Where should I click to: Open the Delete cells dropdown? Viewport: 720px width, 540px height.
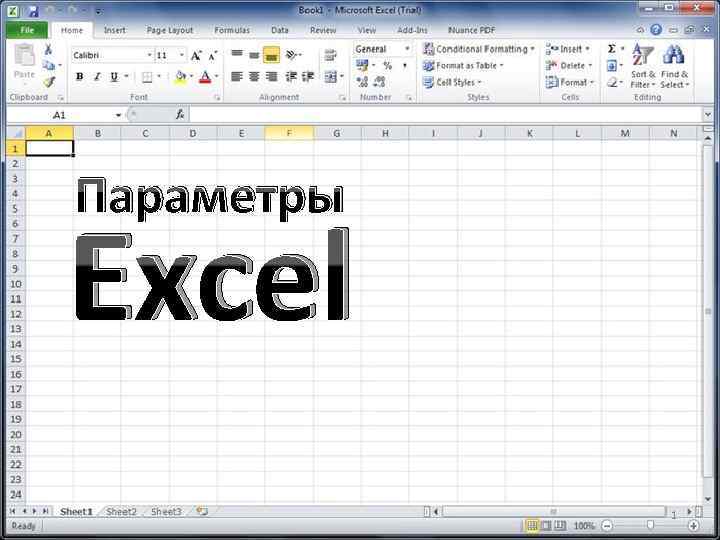click(x=569, y=66)
